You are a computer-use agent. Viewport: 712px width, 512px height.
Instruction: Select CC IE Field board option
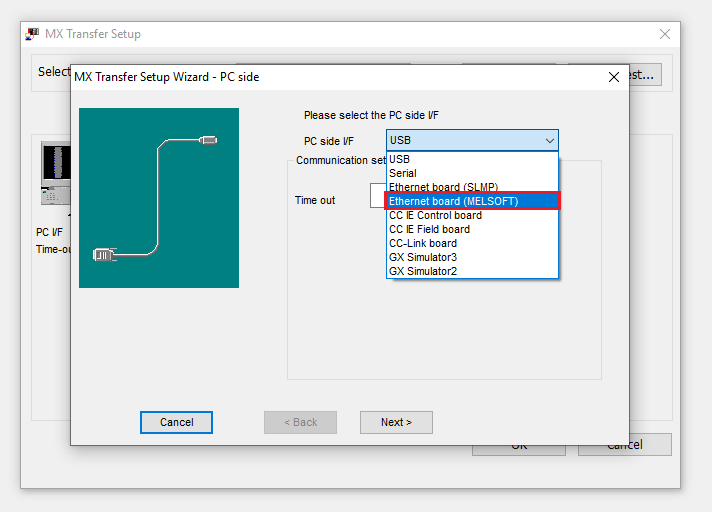(472, 229)
